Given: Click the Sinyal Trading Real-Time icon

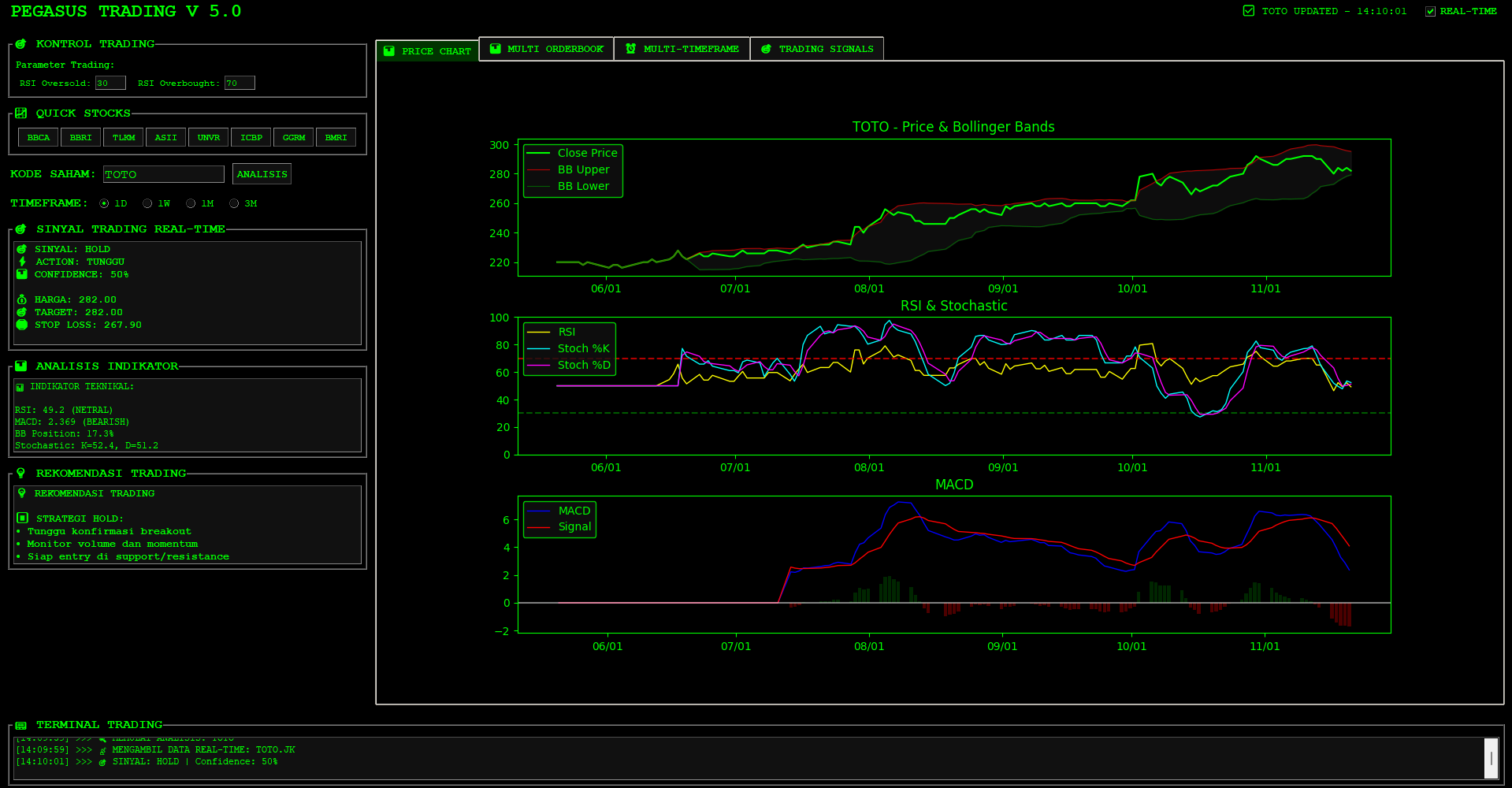Looking at the screenshot, I should click(x=20, y=229).
